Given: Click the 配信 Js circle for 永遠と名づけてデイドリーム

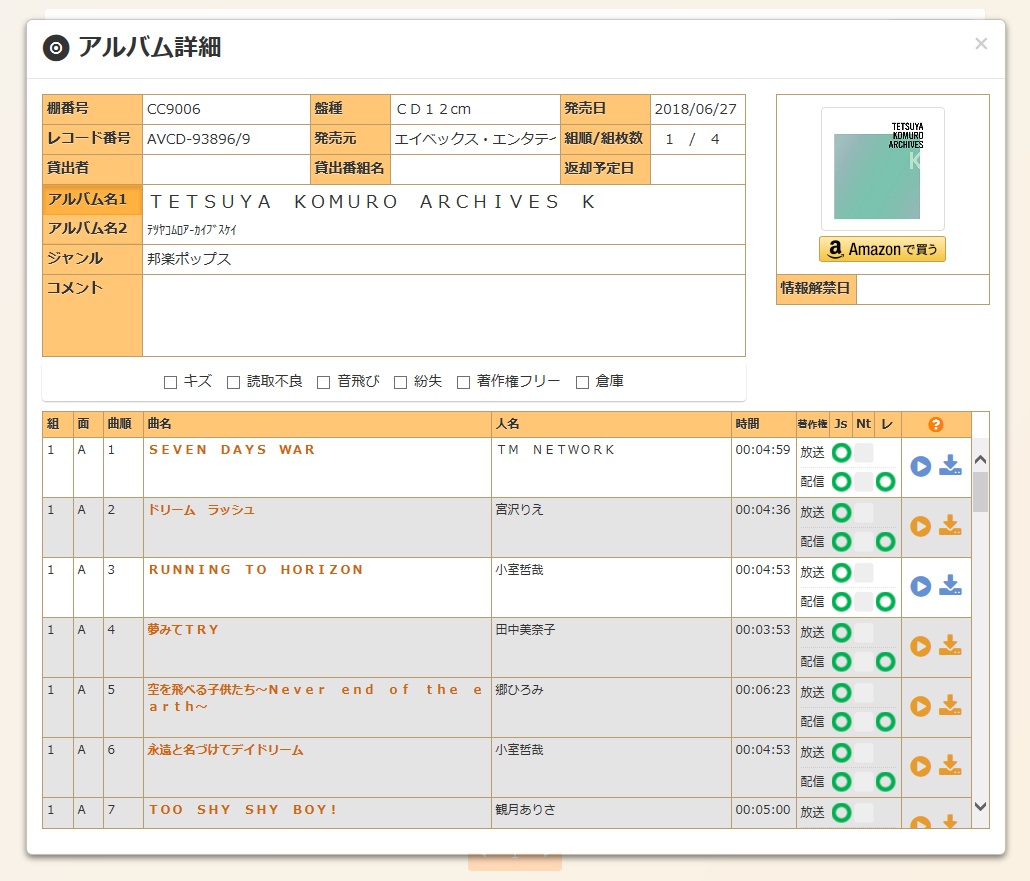Looking at the screenshot, I should [841, 782].
